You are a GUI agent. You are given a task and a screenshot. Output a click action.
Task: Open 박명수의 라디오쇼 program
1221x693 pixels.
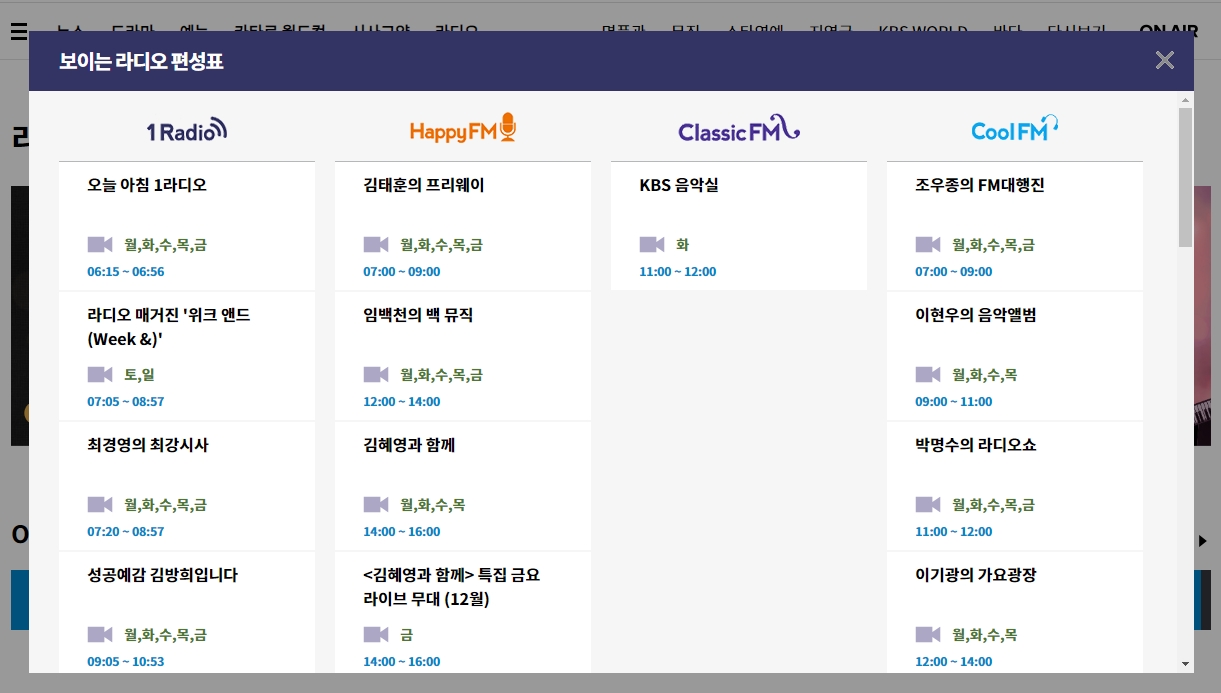[x=976, y=445]
